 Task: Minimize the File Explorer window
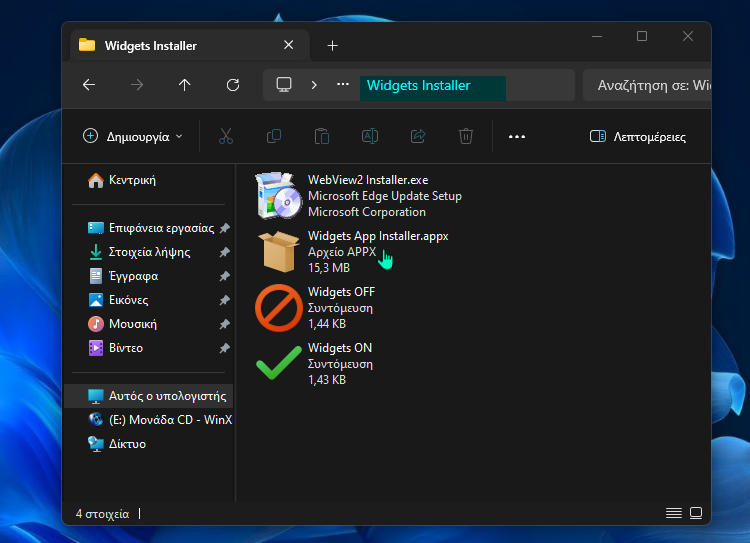pos(597,36)
